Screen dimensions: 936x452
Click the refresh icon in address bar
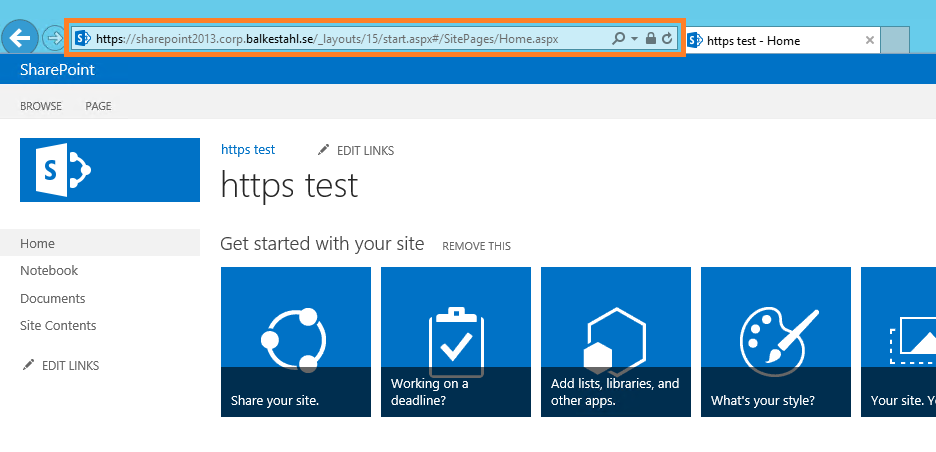(667, 39)
